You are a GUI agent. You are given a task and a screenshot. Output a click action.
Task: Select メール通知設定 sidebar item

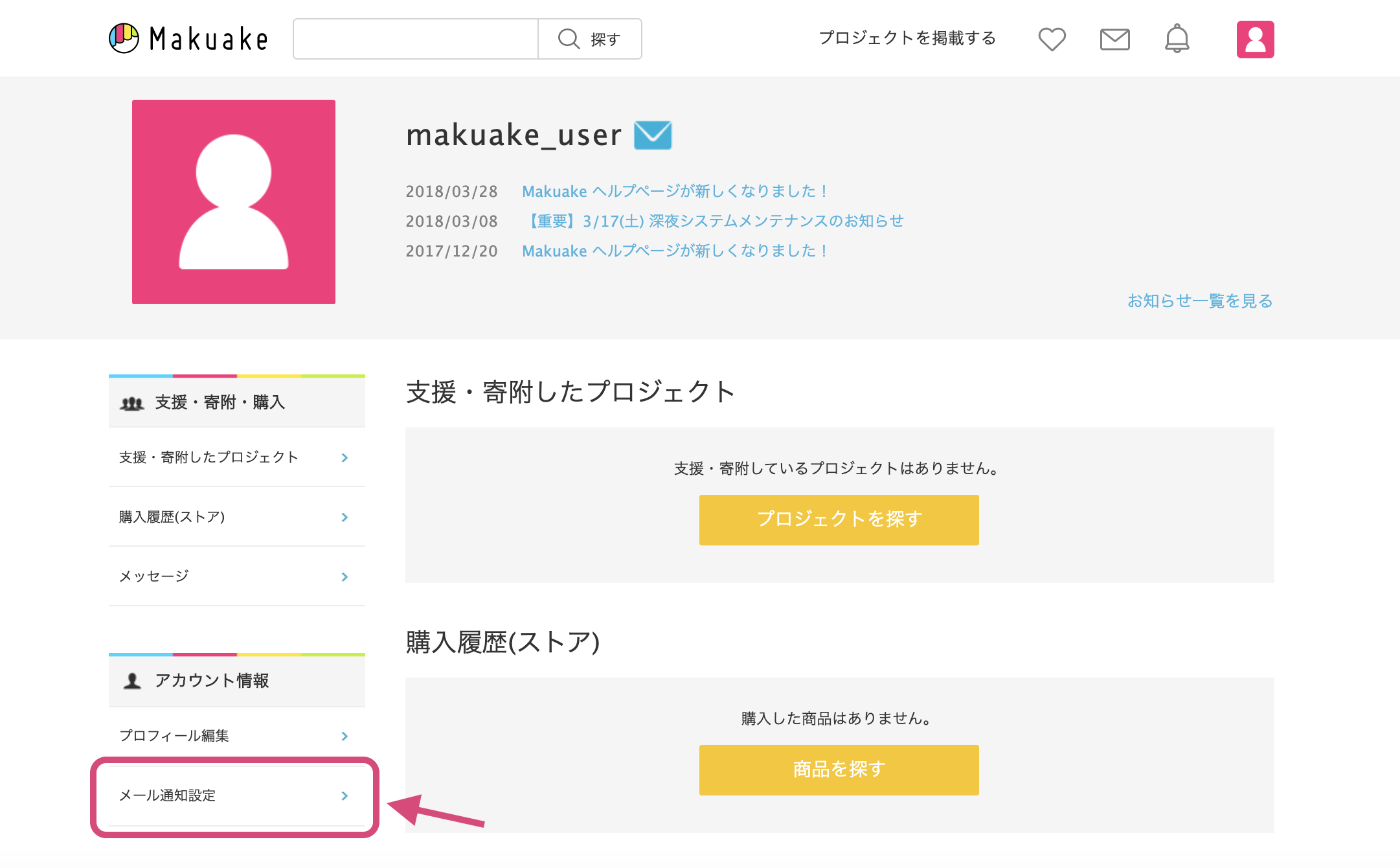point(237,795)
